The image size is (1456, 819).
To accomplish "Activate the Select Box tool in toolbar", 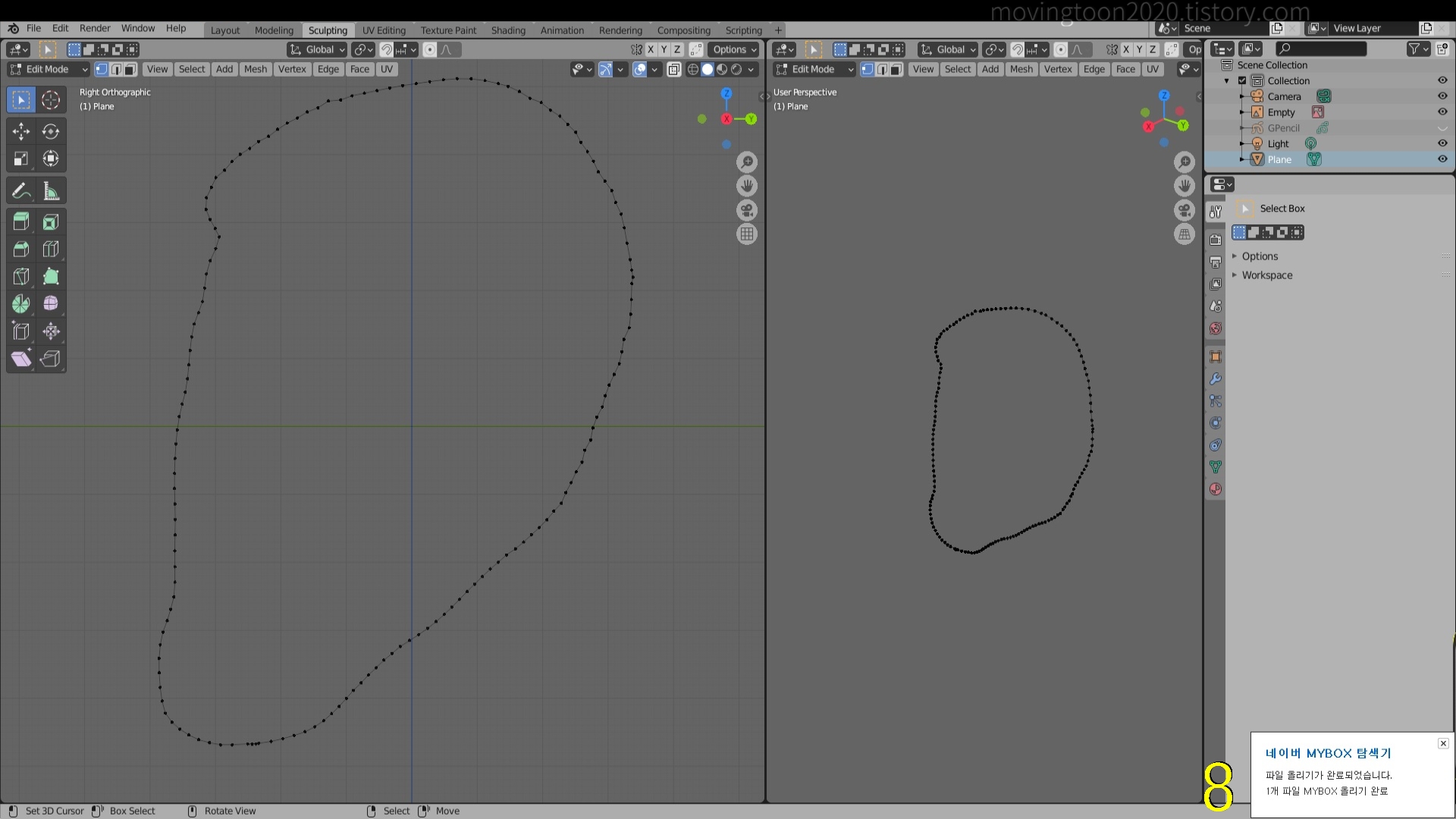I will click(21, 99).
